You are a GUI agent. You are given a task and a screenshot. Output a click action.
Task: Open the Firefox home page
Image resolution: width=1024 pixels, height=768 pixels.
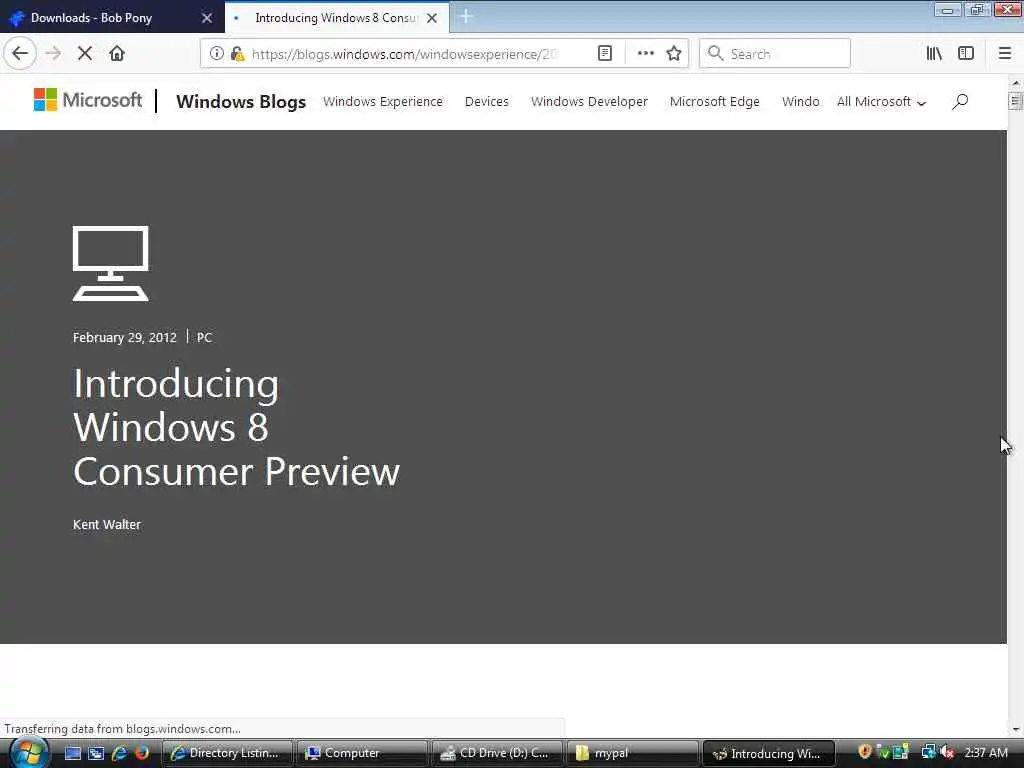point(117,54)
